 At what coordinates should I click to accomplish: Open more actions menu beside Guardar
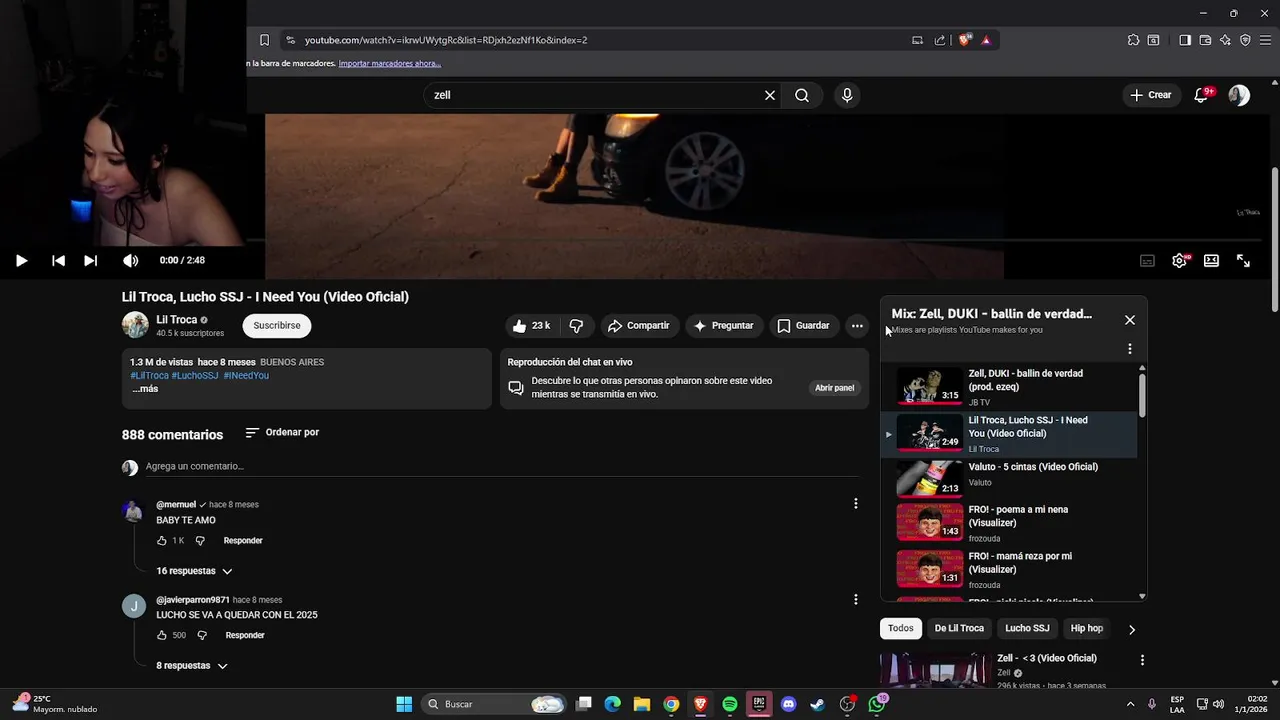coord(857,325)
